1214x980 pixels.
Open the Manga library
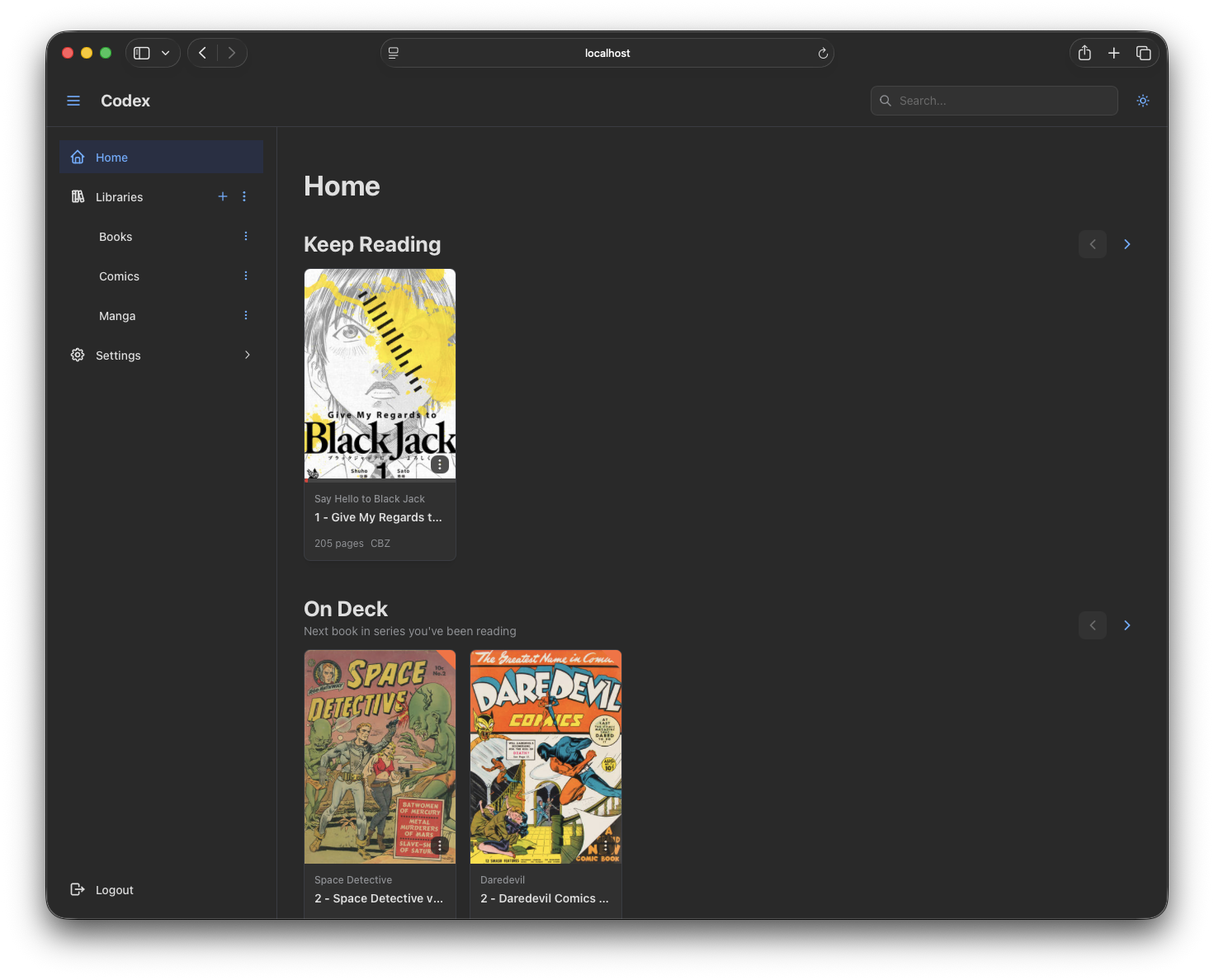point(117,316)
